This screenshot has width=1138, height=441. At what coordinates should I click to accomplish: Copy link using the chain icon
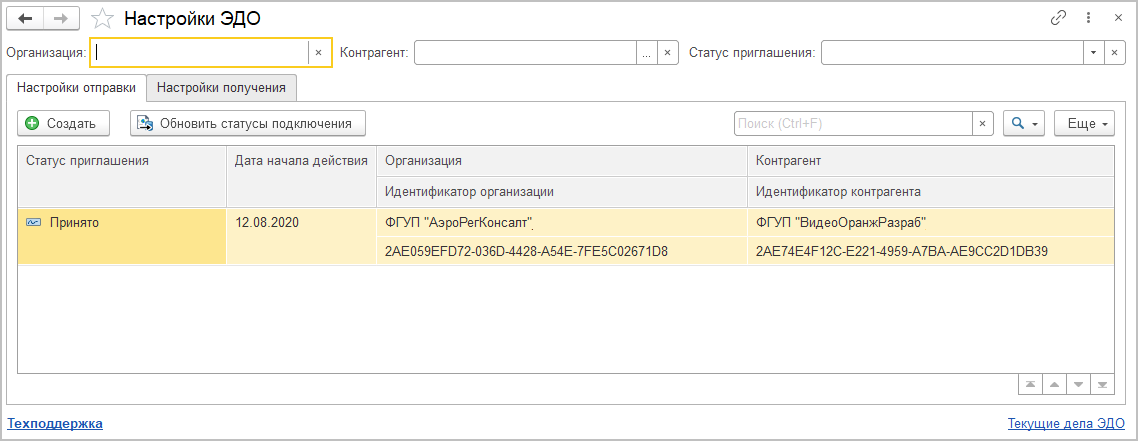[1058, 18]
